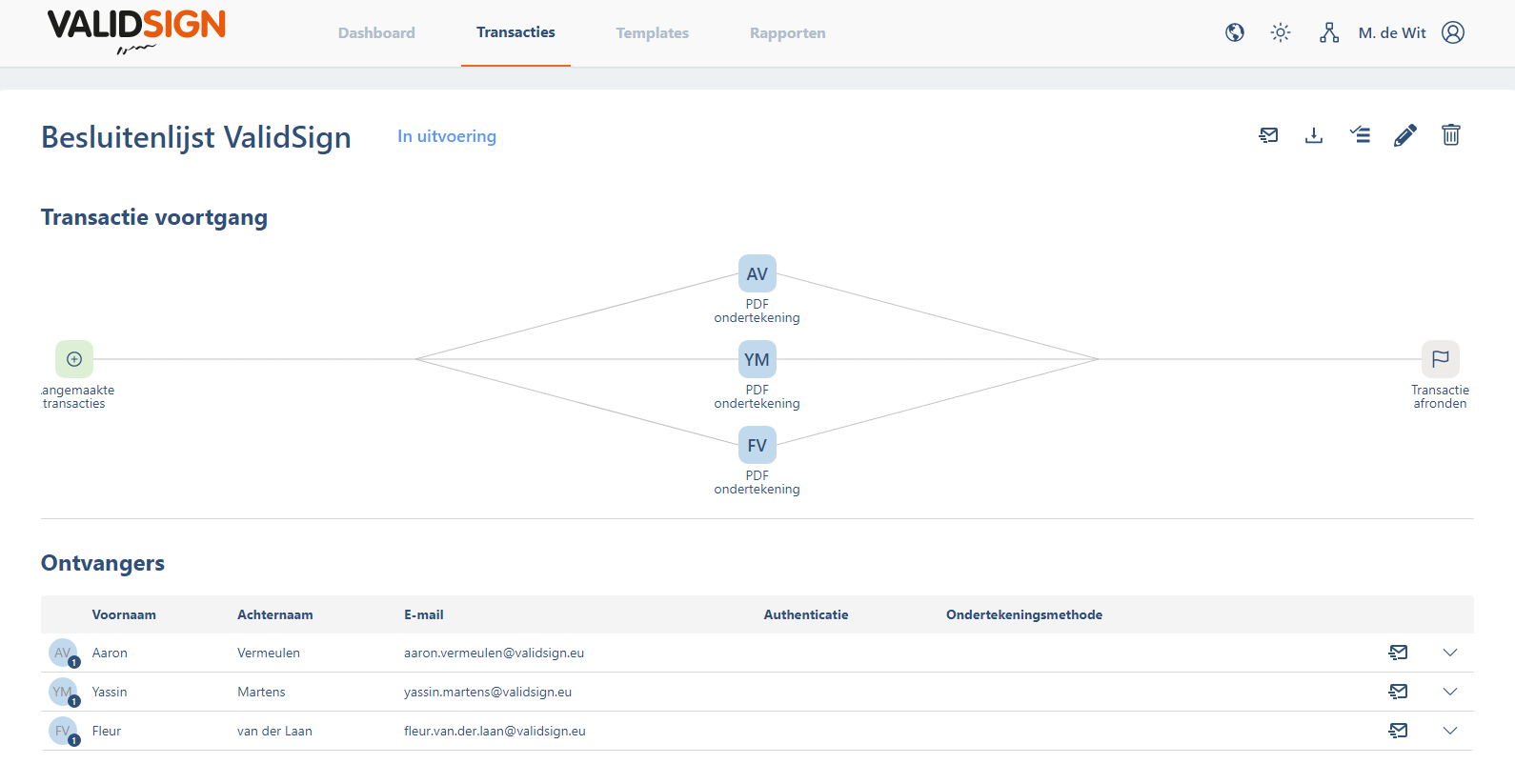Click the Transactie afronden flag node
Image resolution: width=1515 pixels, height=784 pixels.
pos(1441,359)
